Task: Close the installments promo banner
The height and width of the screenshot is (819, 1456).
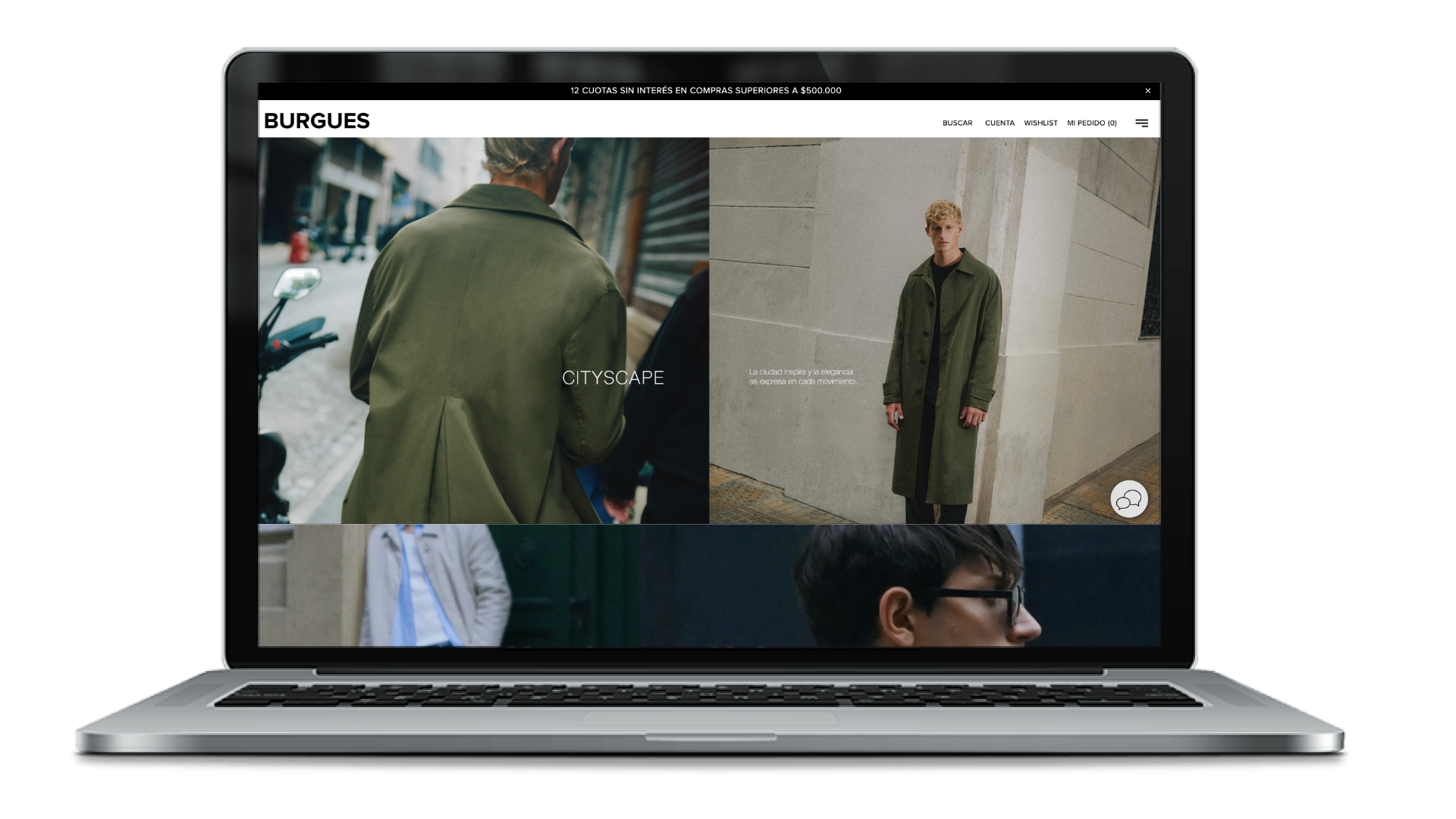Action: [1148, 90]
